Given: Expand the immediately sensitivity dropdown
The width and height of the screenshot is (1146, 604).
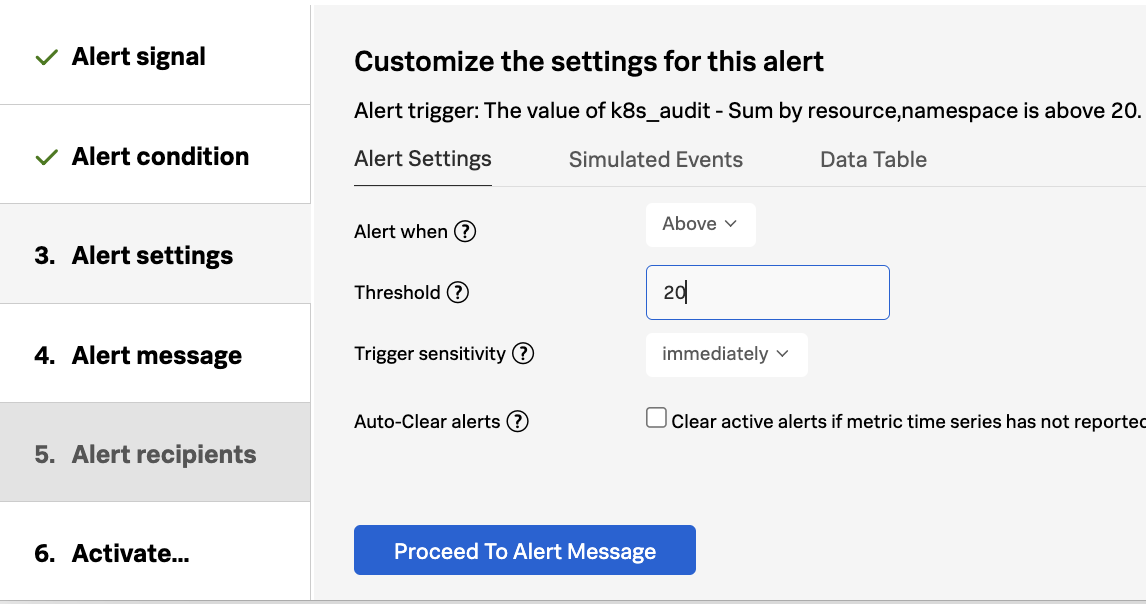Looking at the screenshot, I should click(x=726, y=354).
